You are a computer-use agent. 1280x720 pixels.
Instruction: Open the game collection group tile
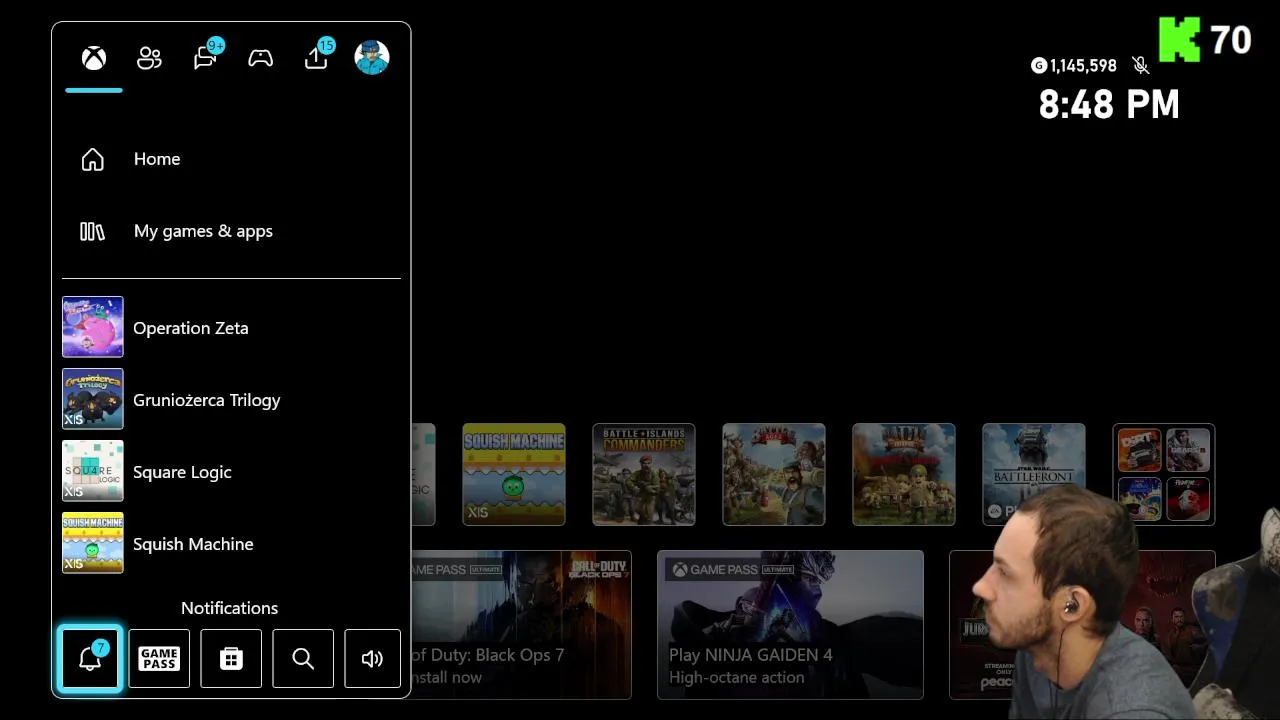pyautogui.click(x=1164, y=474)
